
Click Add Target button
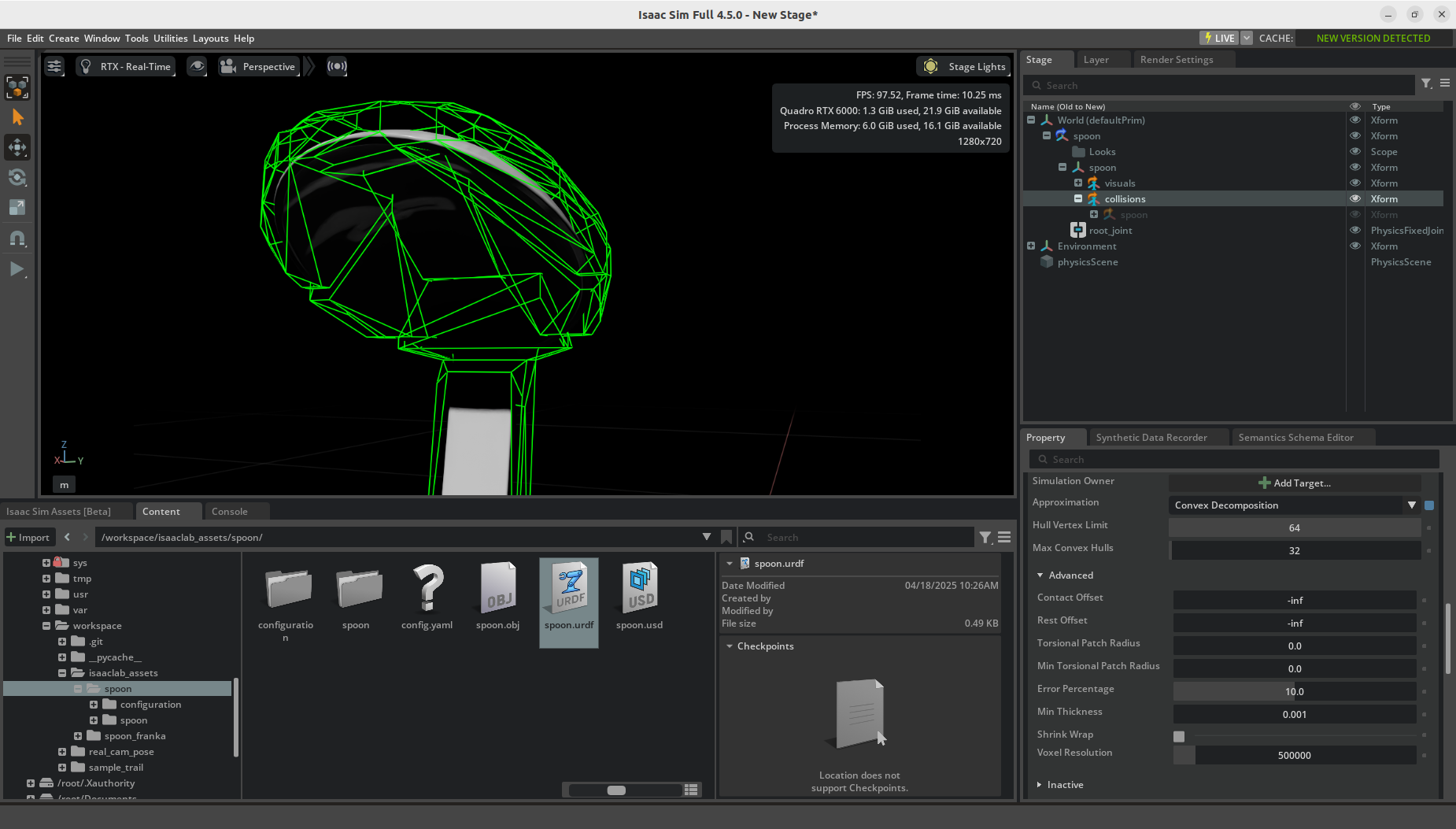click(x=1295, y=483)
